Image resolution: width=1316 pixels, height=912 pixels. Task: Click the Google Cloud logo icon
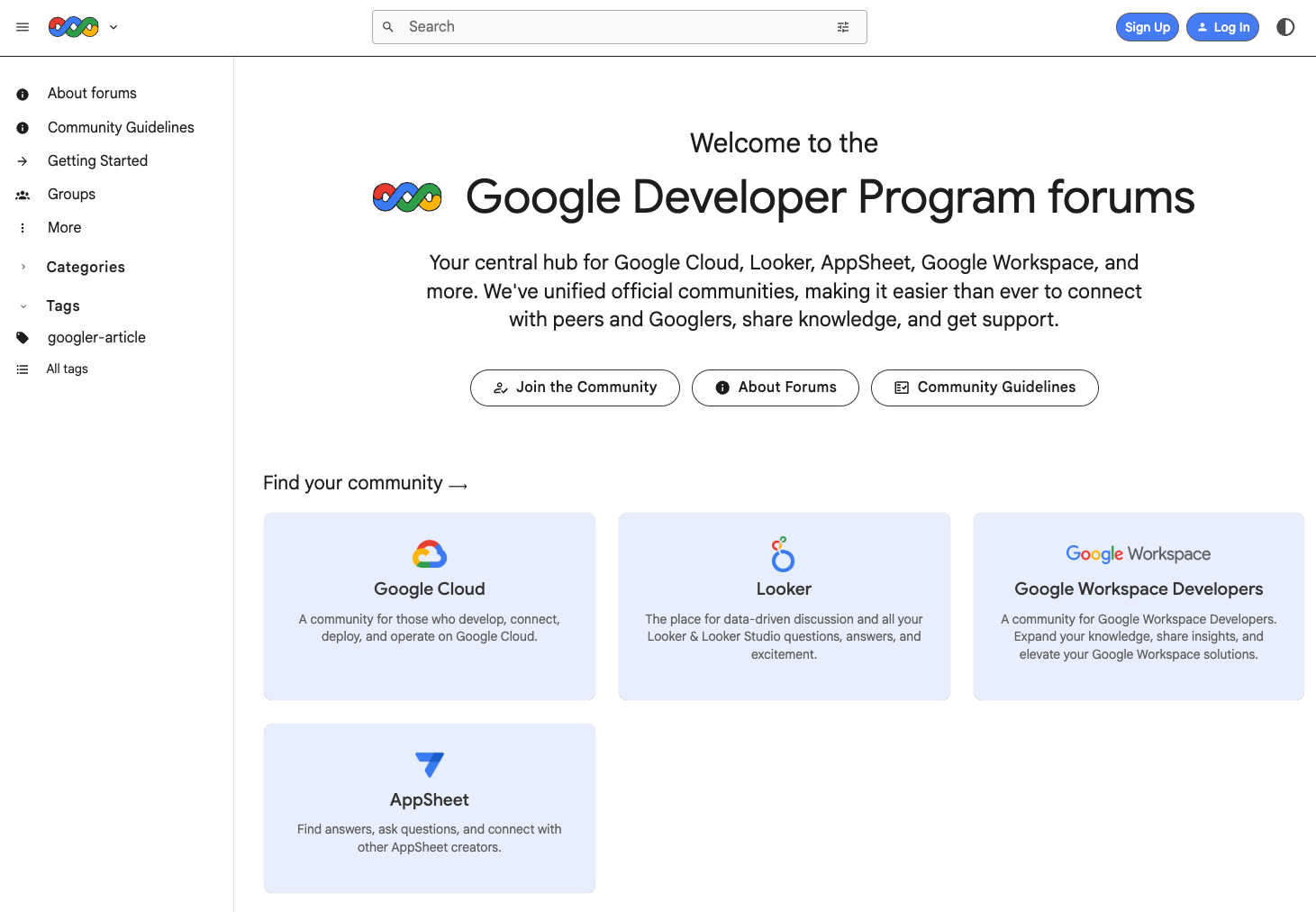tap(430, 554)
